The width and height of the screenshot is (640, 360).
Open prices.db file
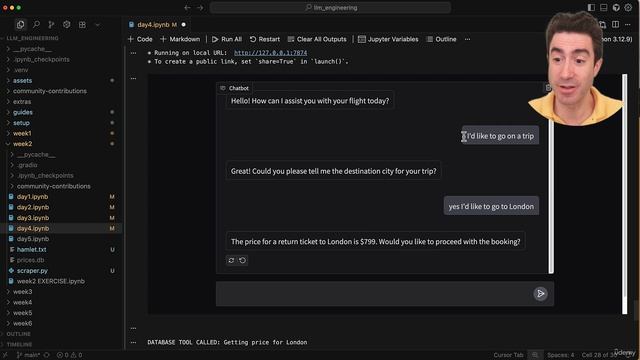coord(30,260)
